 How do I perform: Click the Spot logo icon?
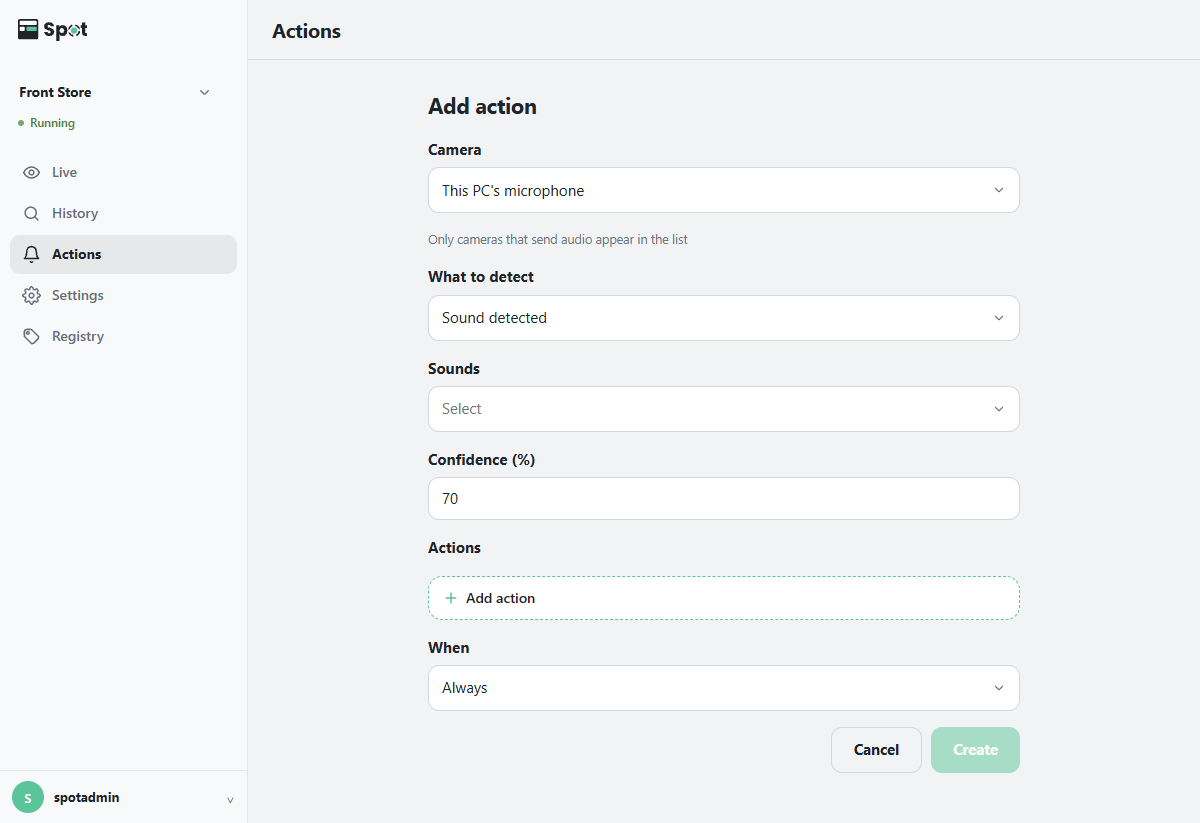28,30
